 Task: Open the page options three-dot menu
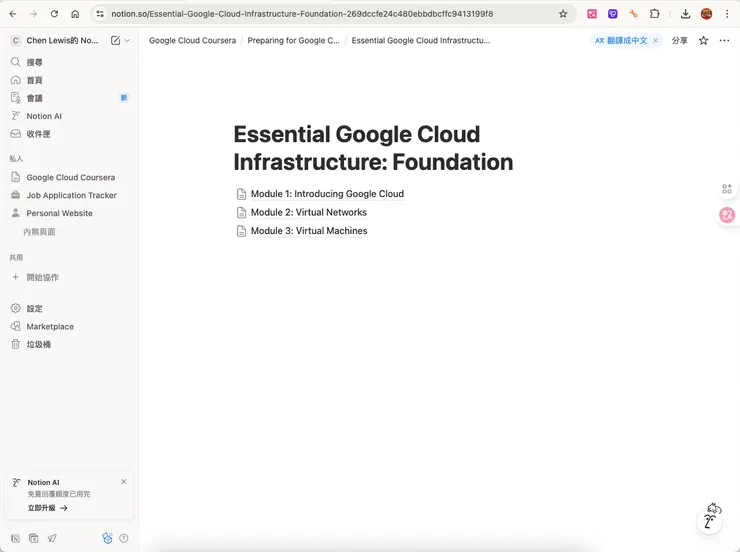722,41
